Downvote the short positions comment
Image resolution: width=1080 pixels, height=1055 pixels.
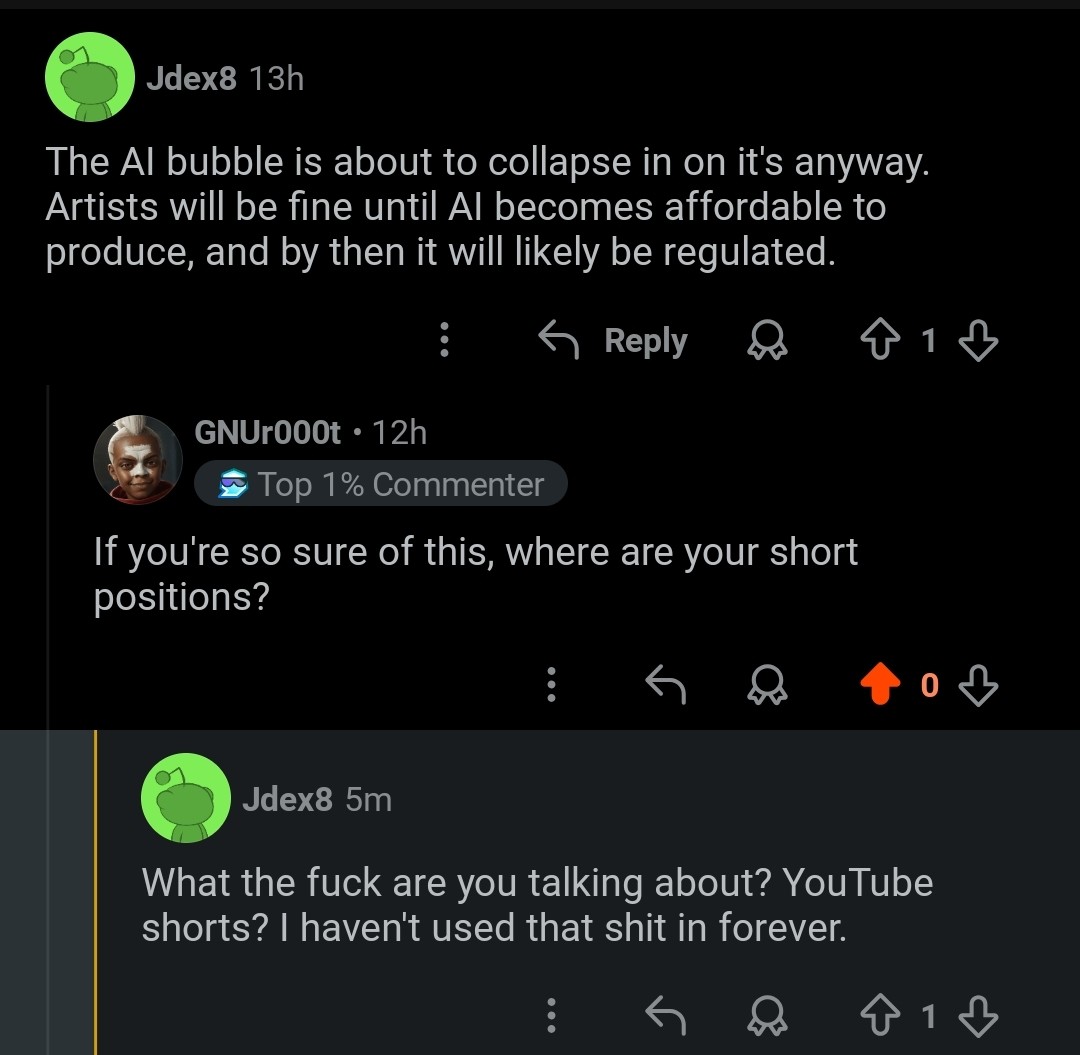(977, 685)
